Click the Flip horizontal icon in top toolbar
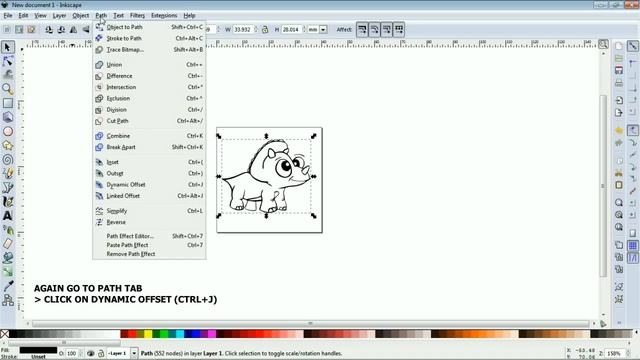 tap(73, 29)
